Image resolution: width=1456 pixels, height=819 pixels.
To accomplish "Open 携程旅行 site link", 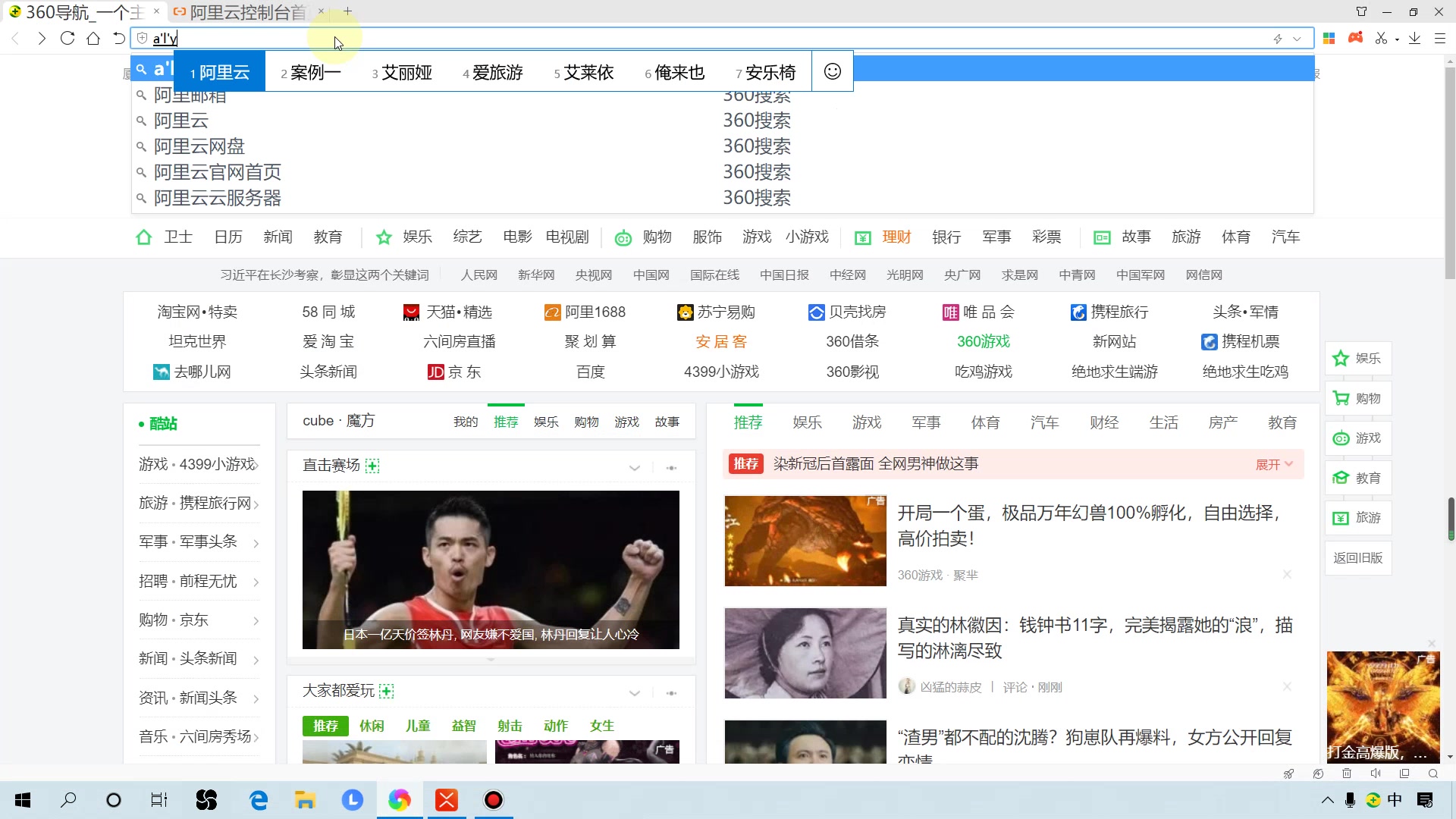I will (1109, 312).
